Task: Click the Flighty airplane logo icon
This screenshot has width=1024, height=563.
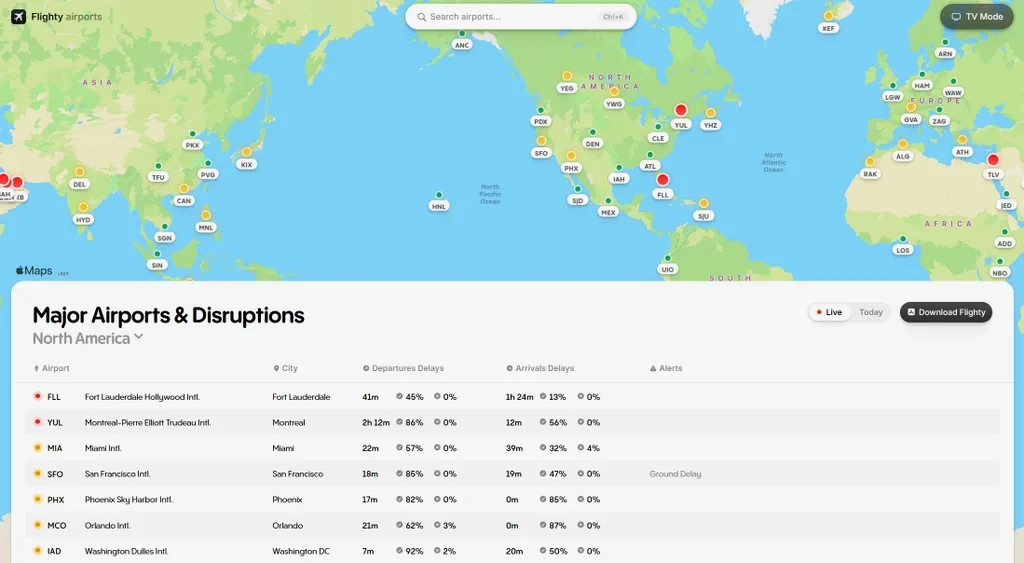Action: 18,16
